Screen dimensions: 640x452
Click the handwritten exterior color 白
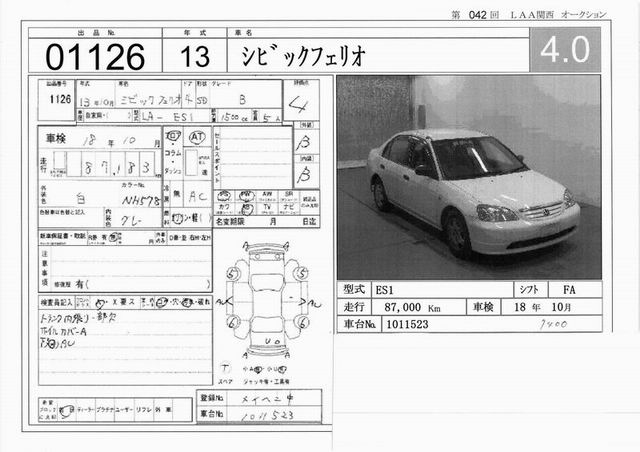(x=80, y=199)
